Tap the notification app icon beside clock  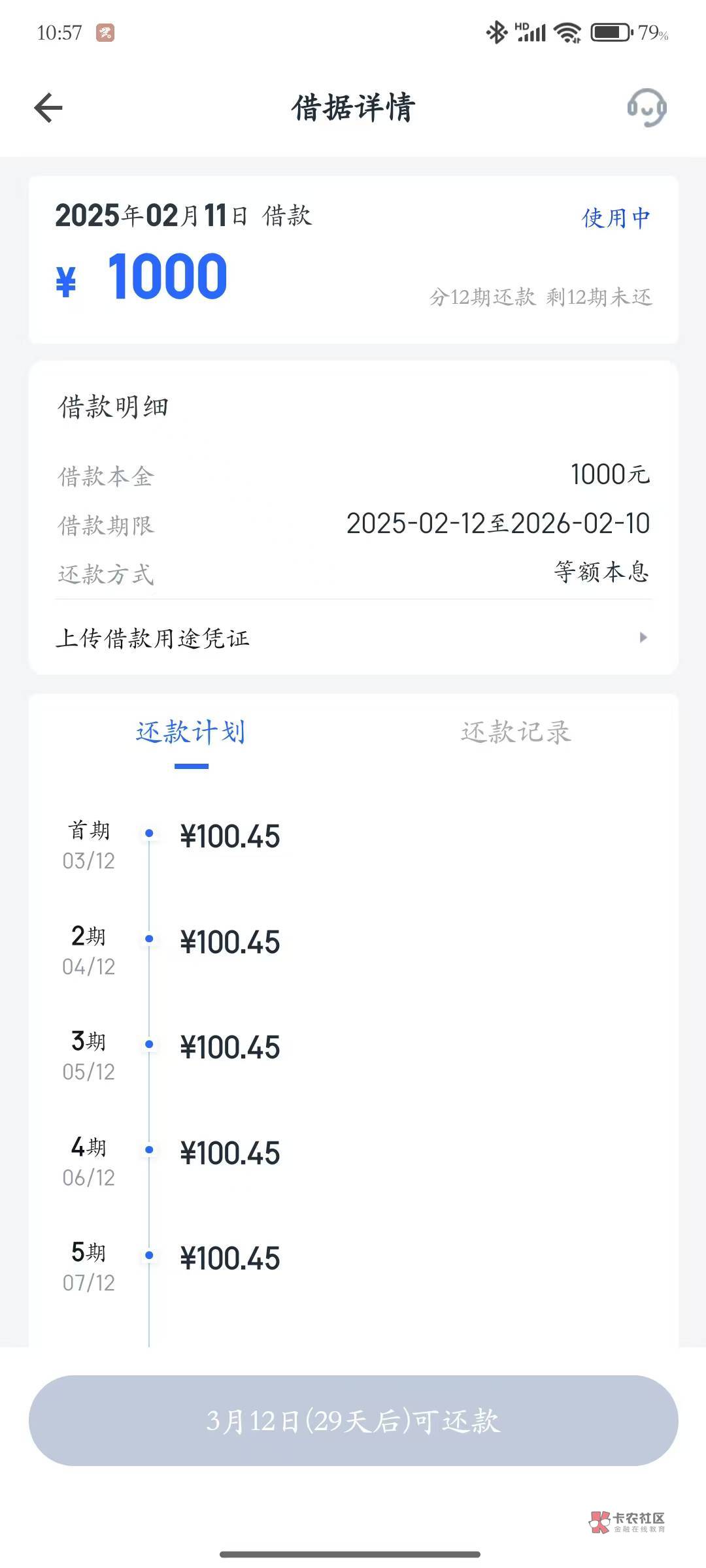[x=105, y=33]
